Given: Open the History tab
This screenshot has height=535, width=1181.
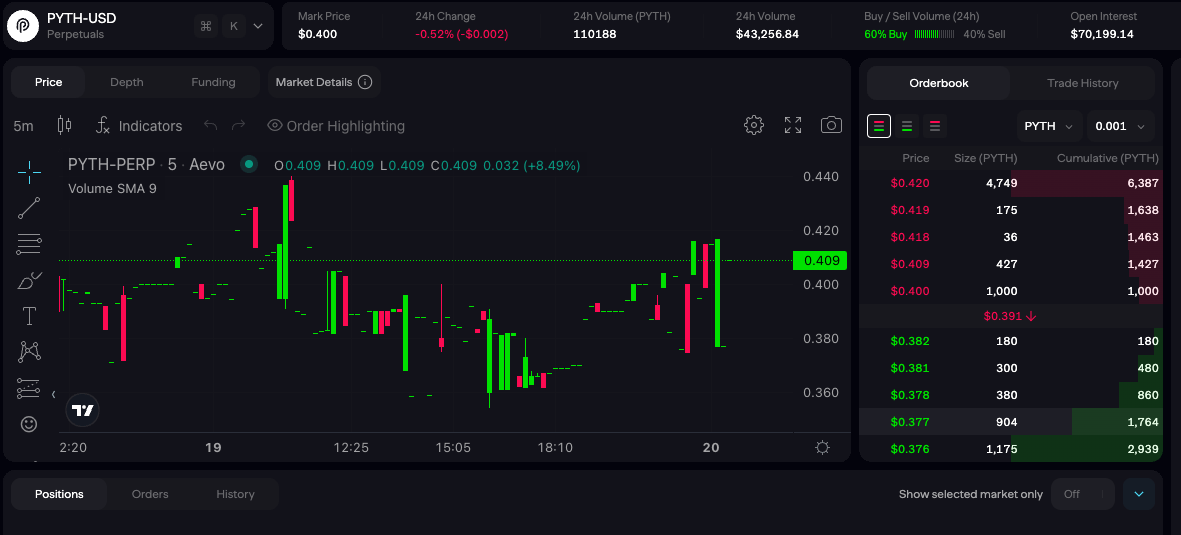Looking at the screenshot, I should (x=235, y=494).
